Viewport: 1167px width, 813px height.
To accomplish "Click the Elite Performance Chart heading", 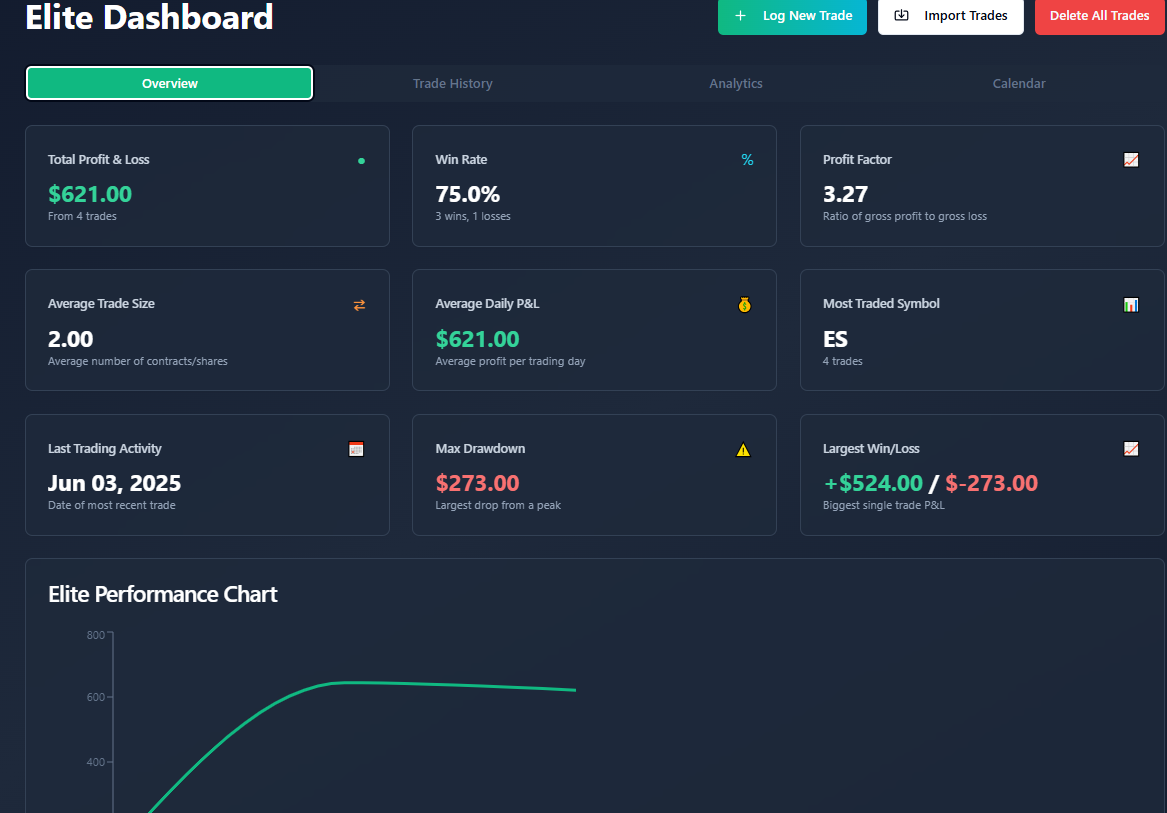I will pos(162,594).
